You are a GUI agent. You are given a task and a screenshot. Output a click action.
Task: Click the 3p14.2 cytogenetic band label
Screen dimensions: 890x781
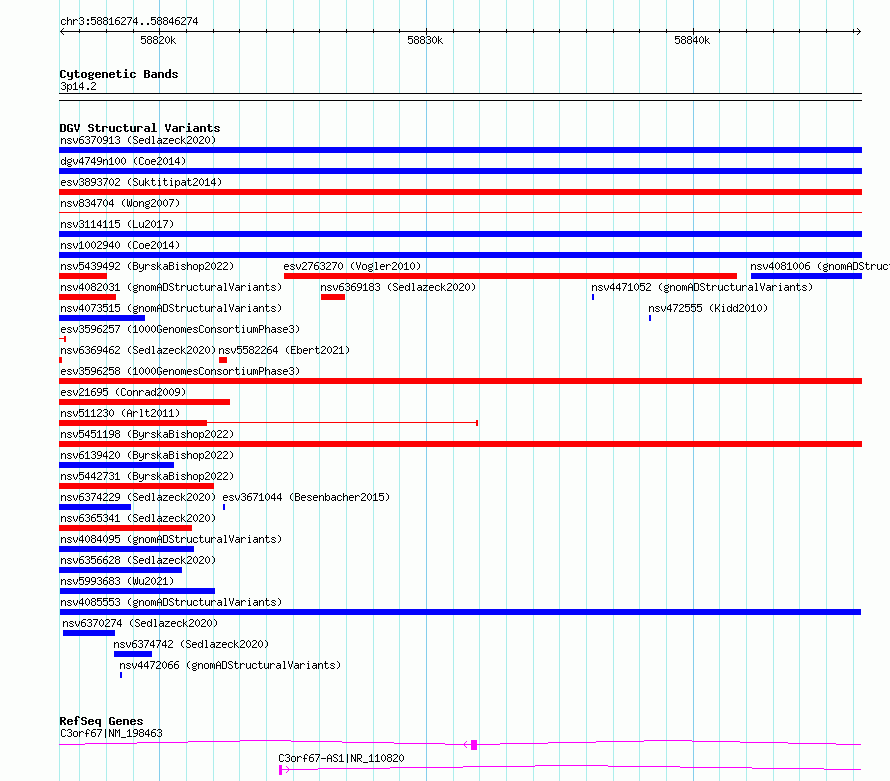click(x=78, y=86)
